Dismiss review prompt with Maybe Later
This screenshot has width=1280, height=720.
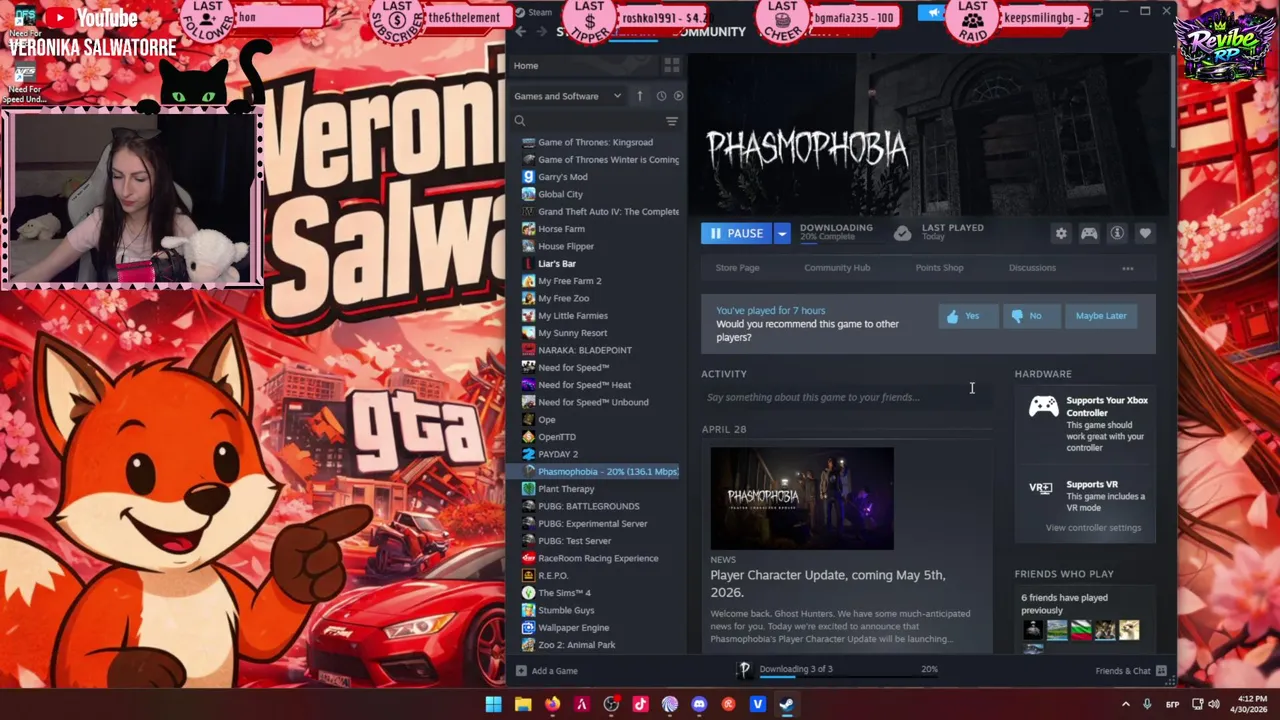[x=1101, y=316]
